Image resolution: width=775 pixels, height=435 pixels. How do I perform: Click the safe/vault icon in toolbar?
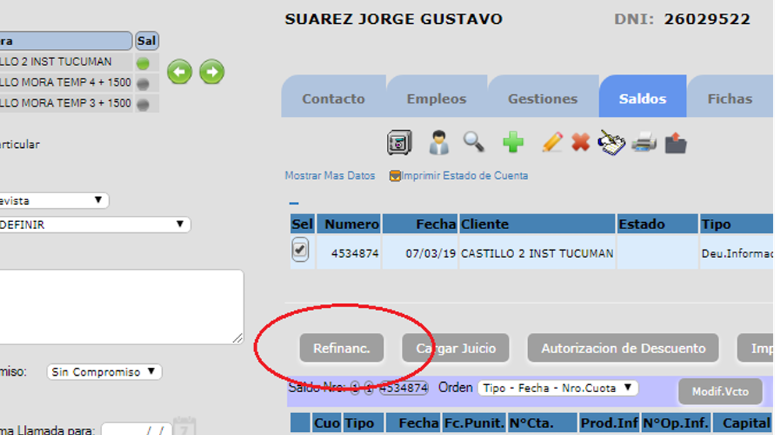point(400,143)
